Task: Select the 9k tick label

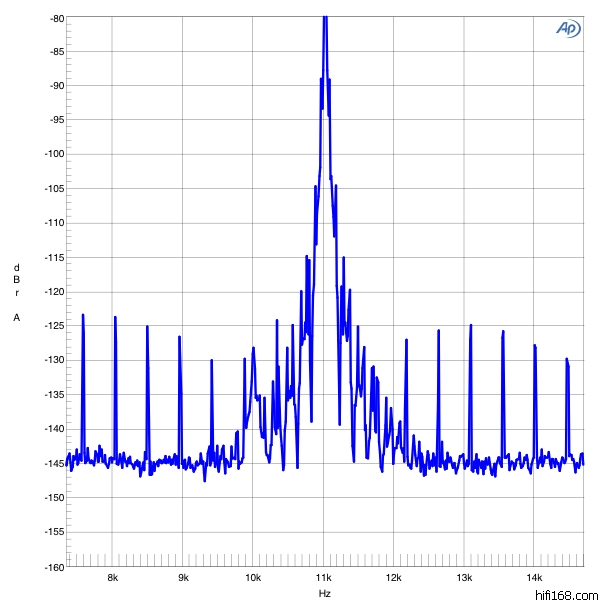Action: (183, 577)
